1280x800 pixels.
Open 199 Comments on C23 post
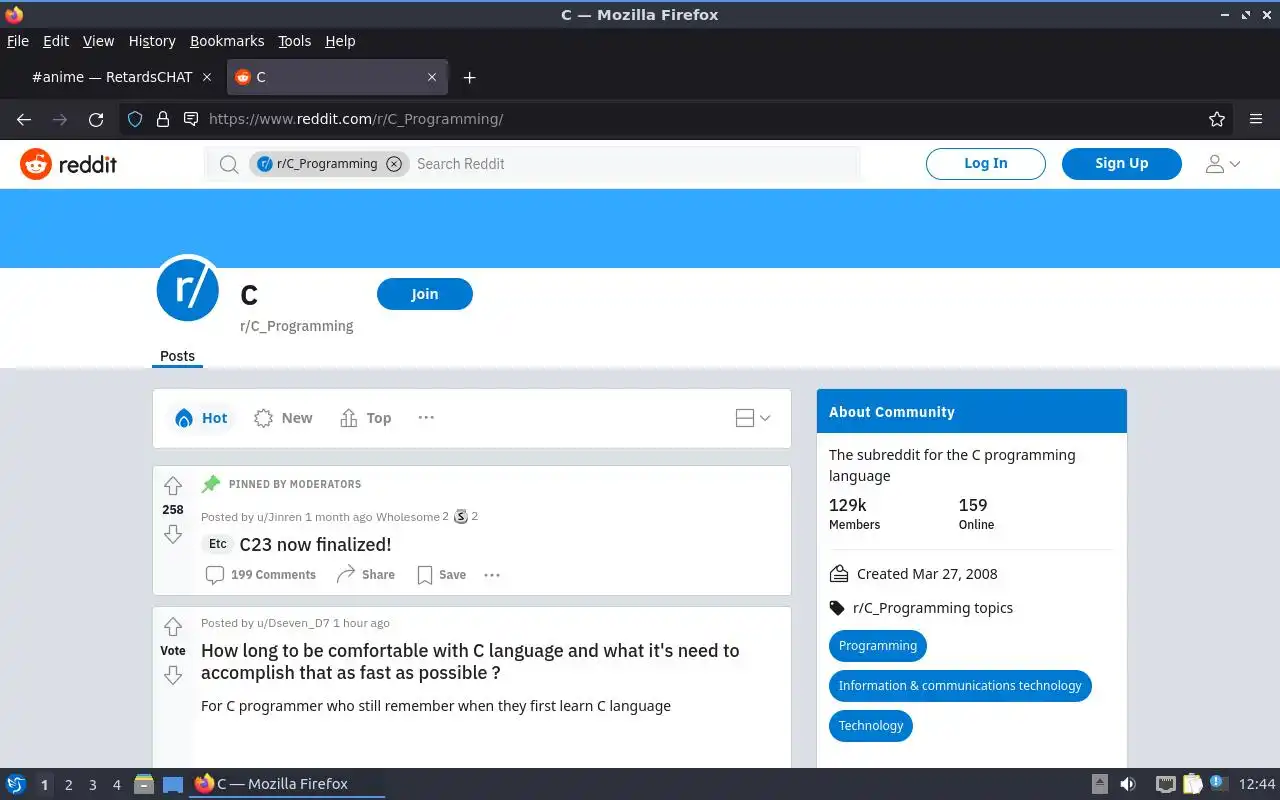(x=260, y=575)
